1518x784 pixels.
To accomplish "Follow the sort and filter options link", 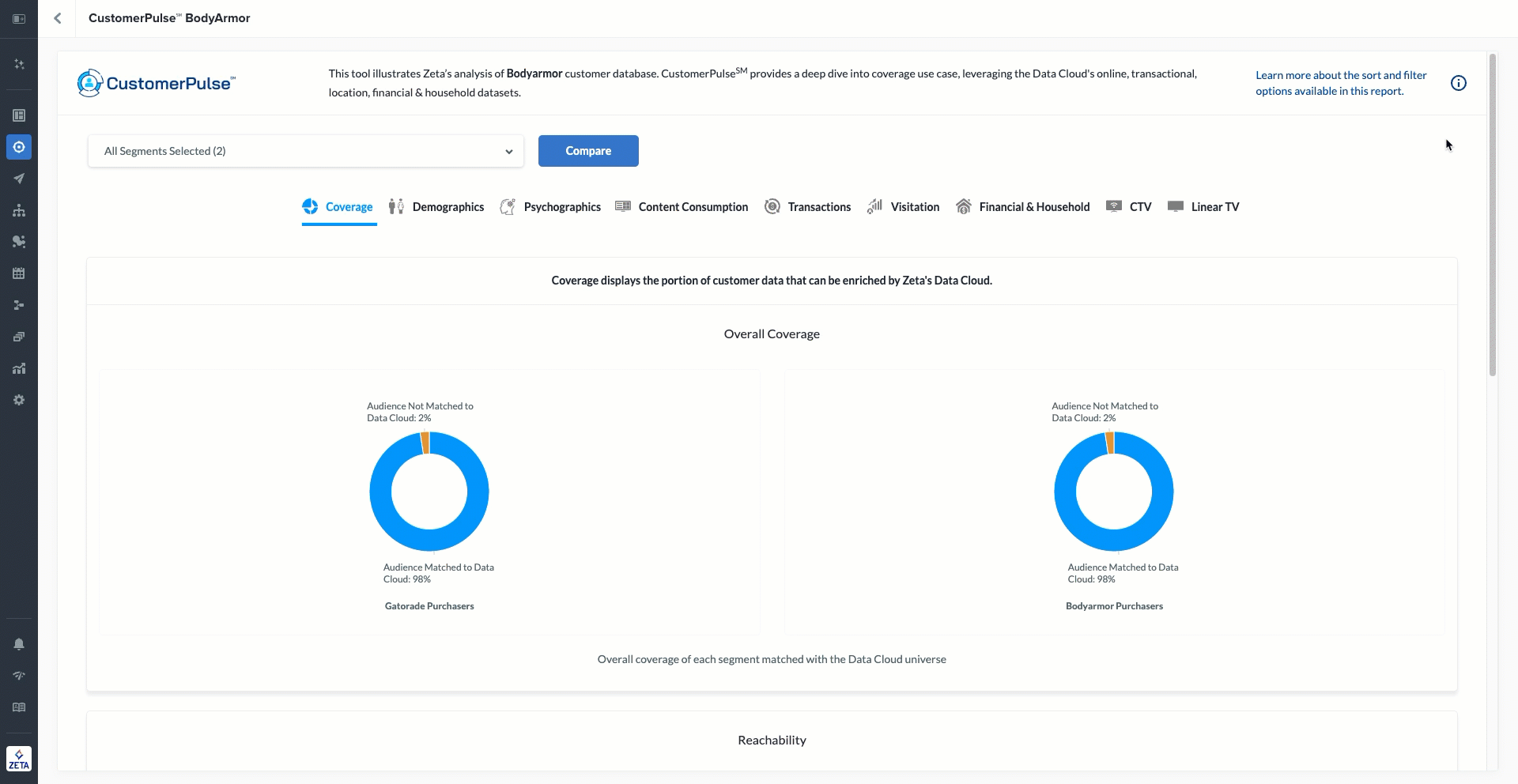I will click(1340, 83).
